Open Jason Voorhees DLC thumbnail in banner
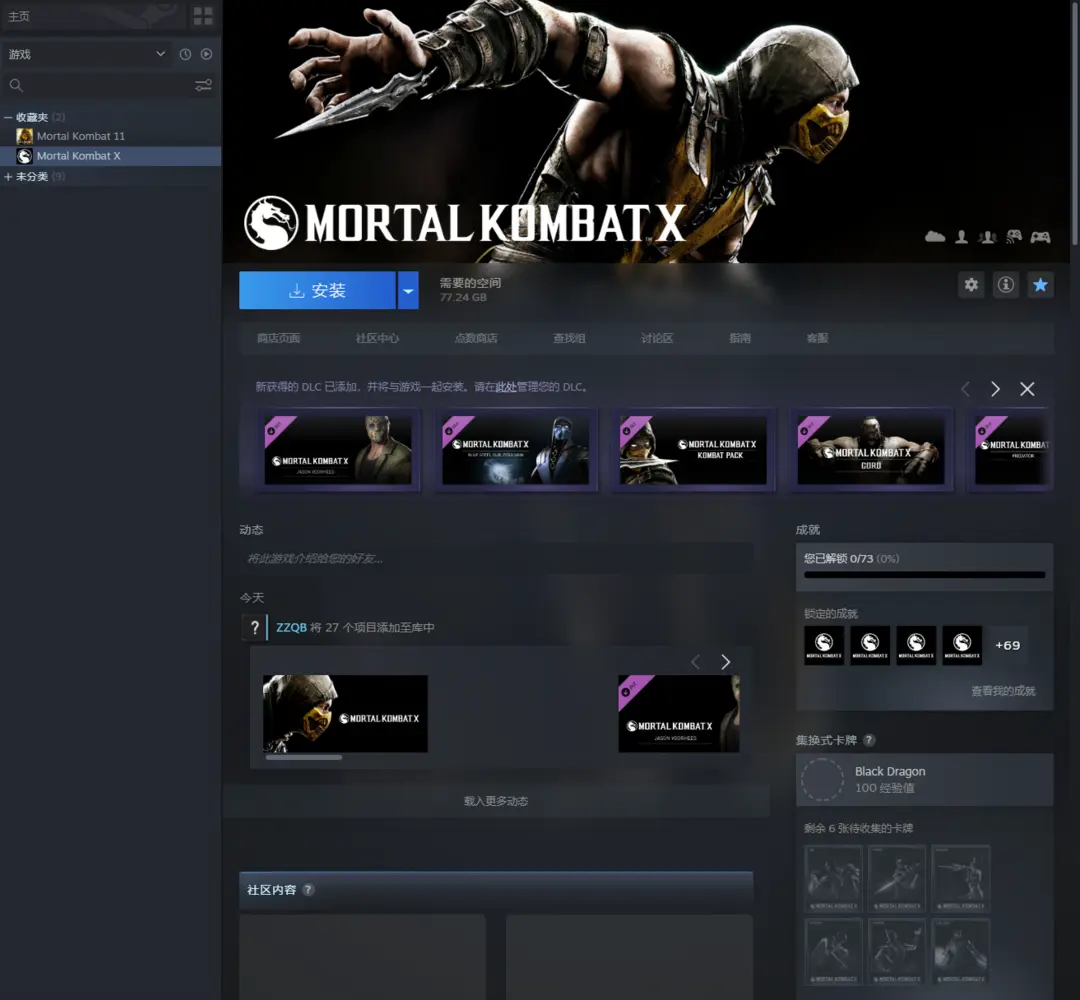This screenshot has height=1000, width=1080. pos(338,450)
